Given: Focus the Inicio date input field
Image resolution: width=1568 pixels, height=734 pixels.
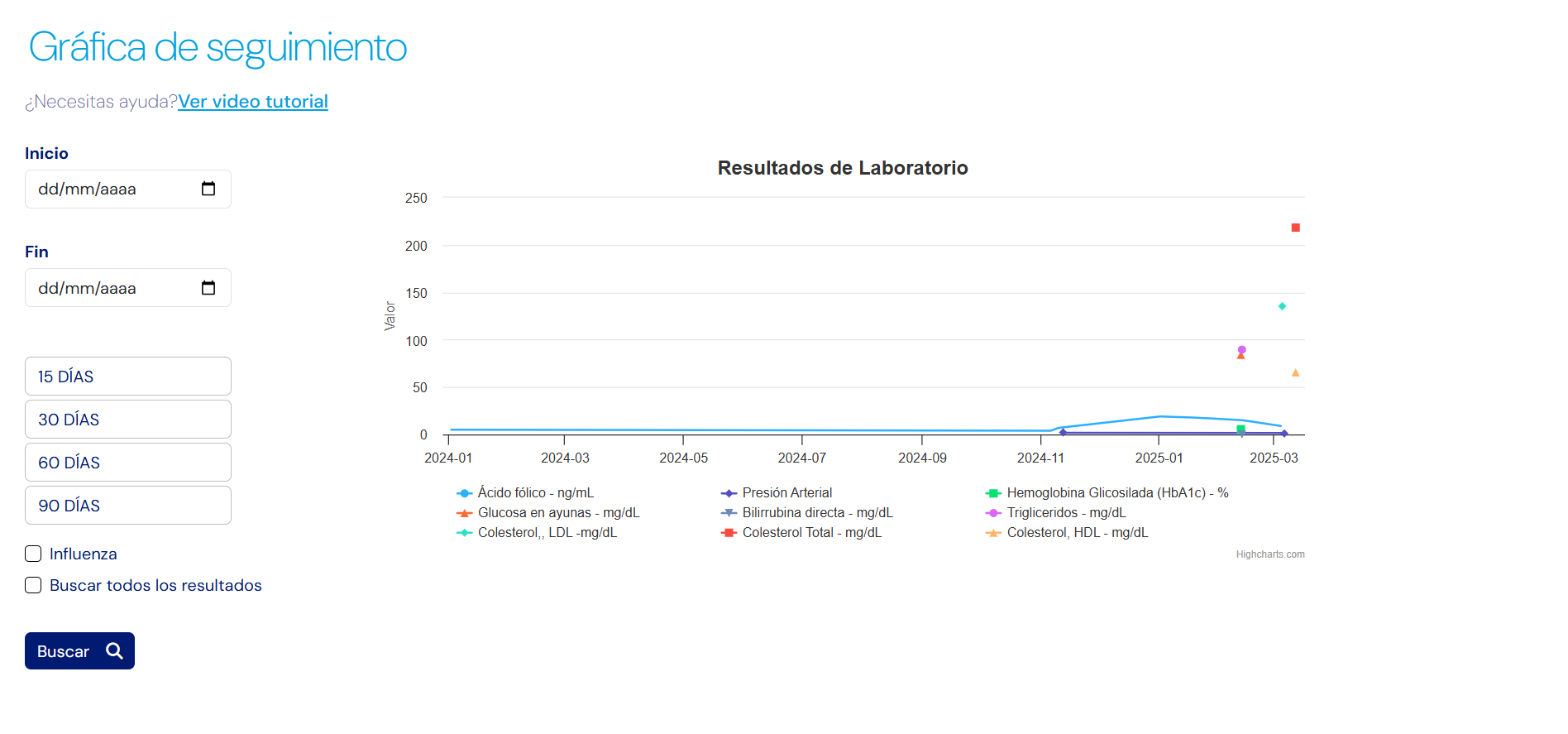Looking at the screenshot, I should click(x=108, y=189).
